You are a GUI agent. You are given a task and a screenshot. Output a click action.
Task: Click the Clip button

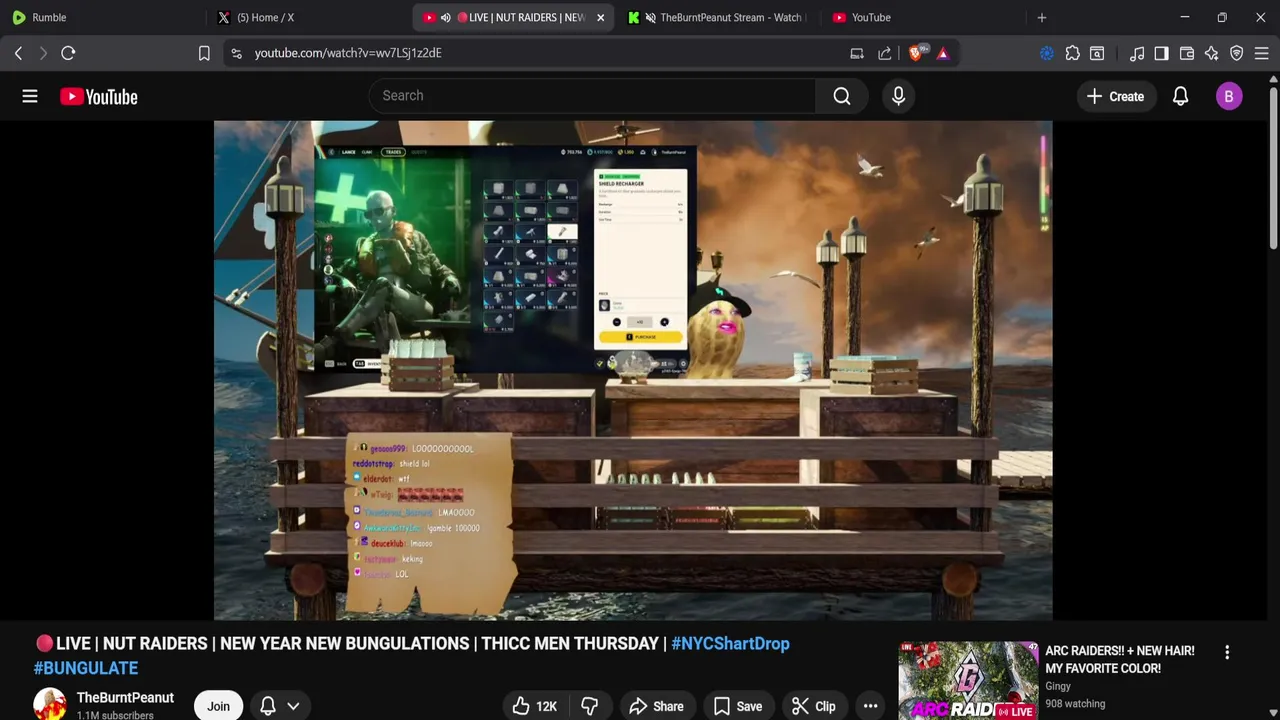pos(813,706)
